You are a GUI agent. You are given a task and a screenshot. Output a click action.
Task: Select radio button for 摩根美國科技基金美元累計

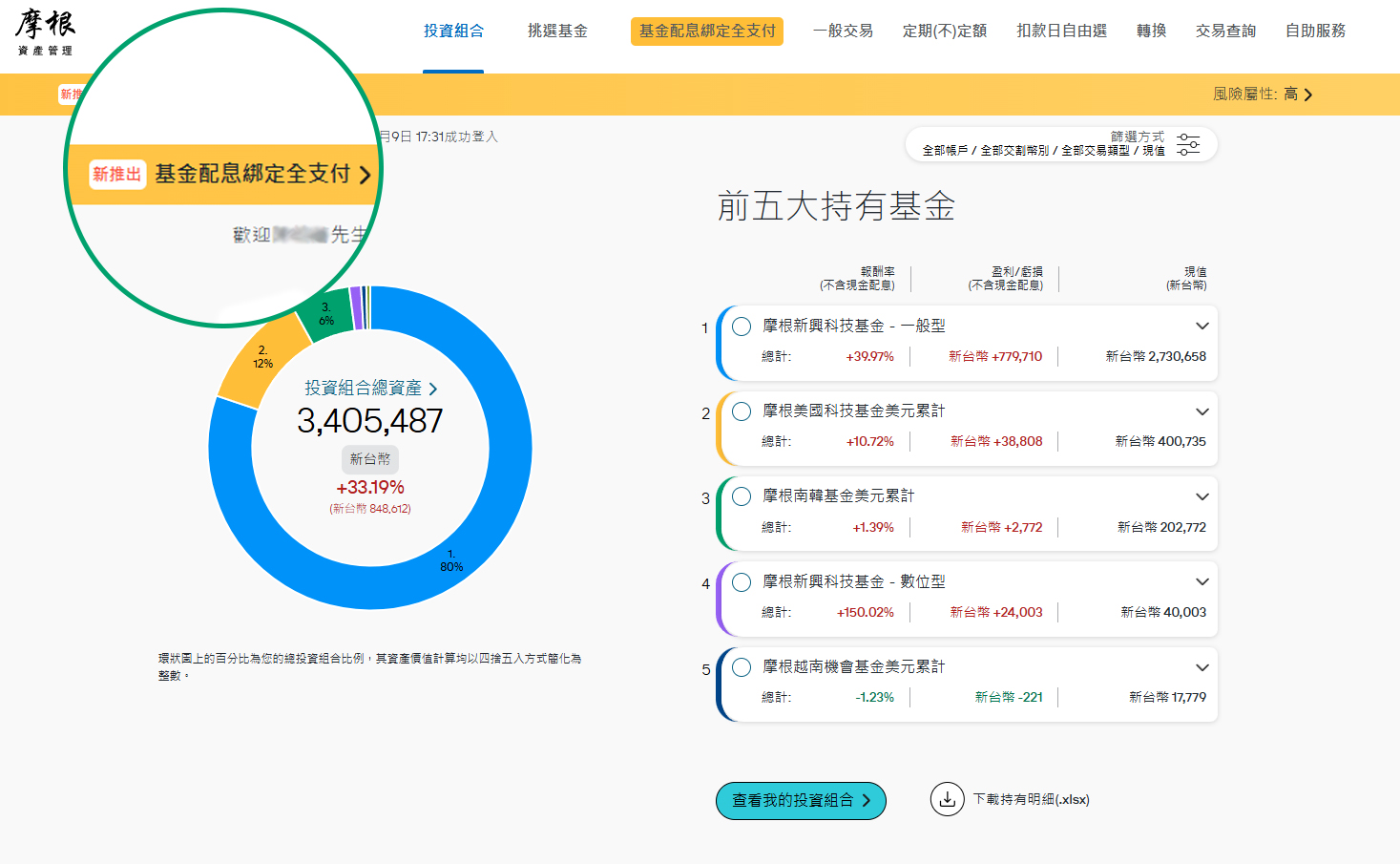click(x=742, y=411)
